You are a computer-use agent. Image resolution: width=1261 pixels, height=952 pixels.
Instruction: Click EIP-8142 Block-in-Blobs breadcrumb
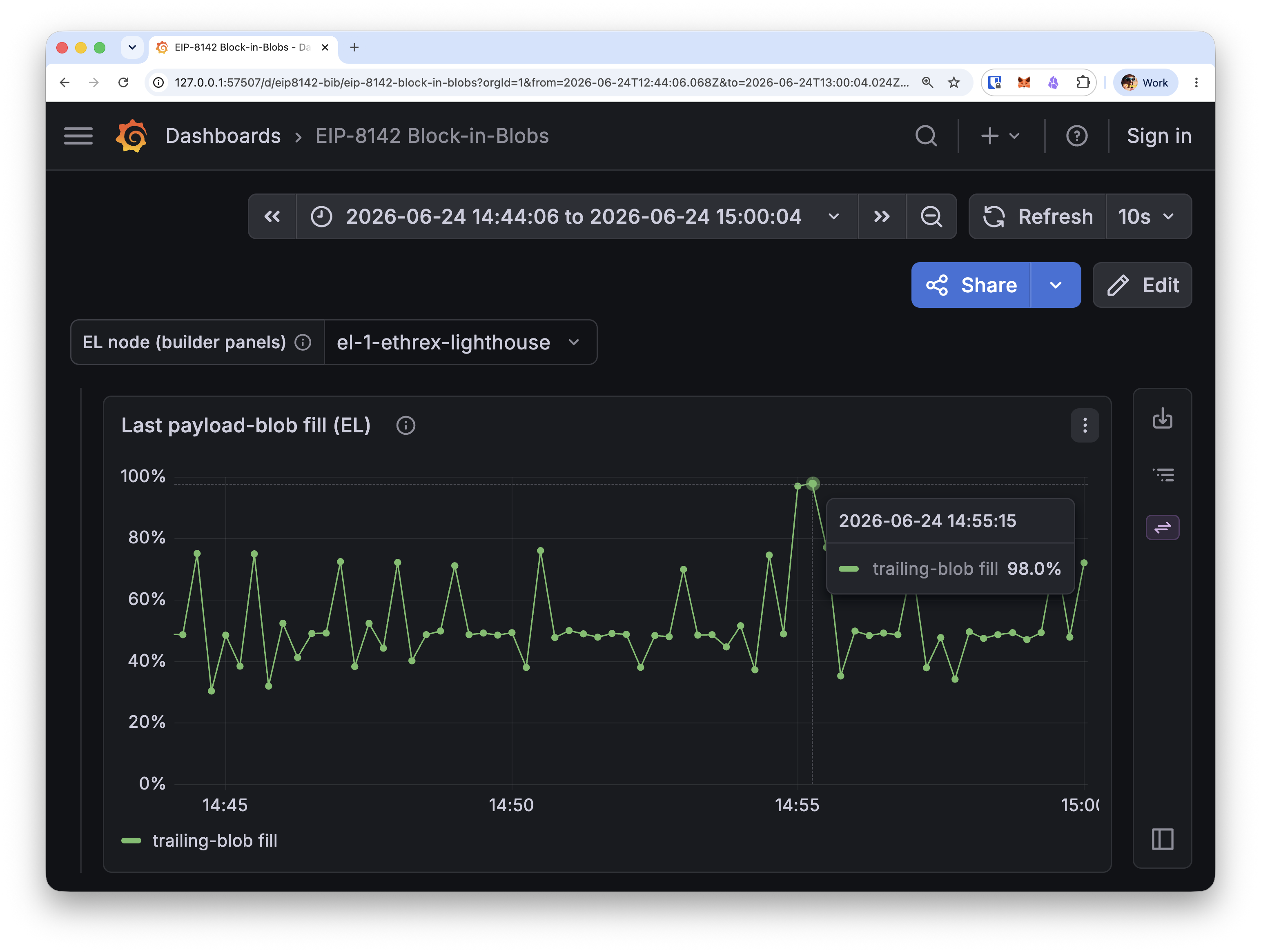(432, 136)
